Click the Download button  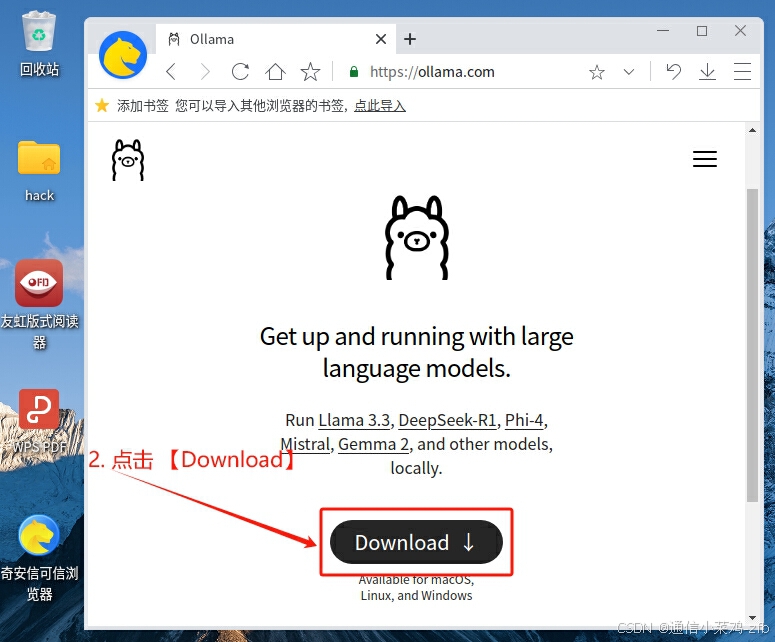416,542
